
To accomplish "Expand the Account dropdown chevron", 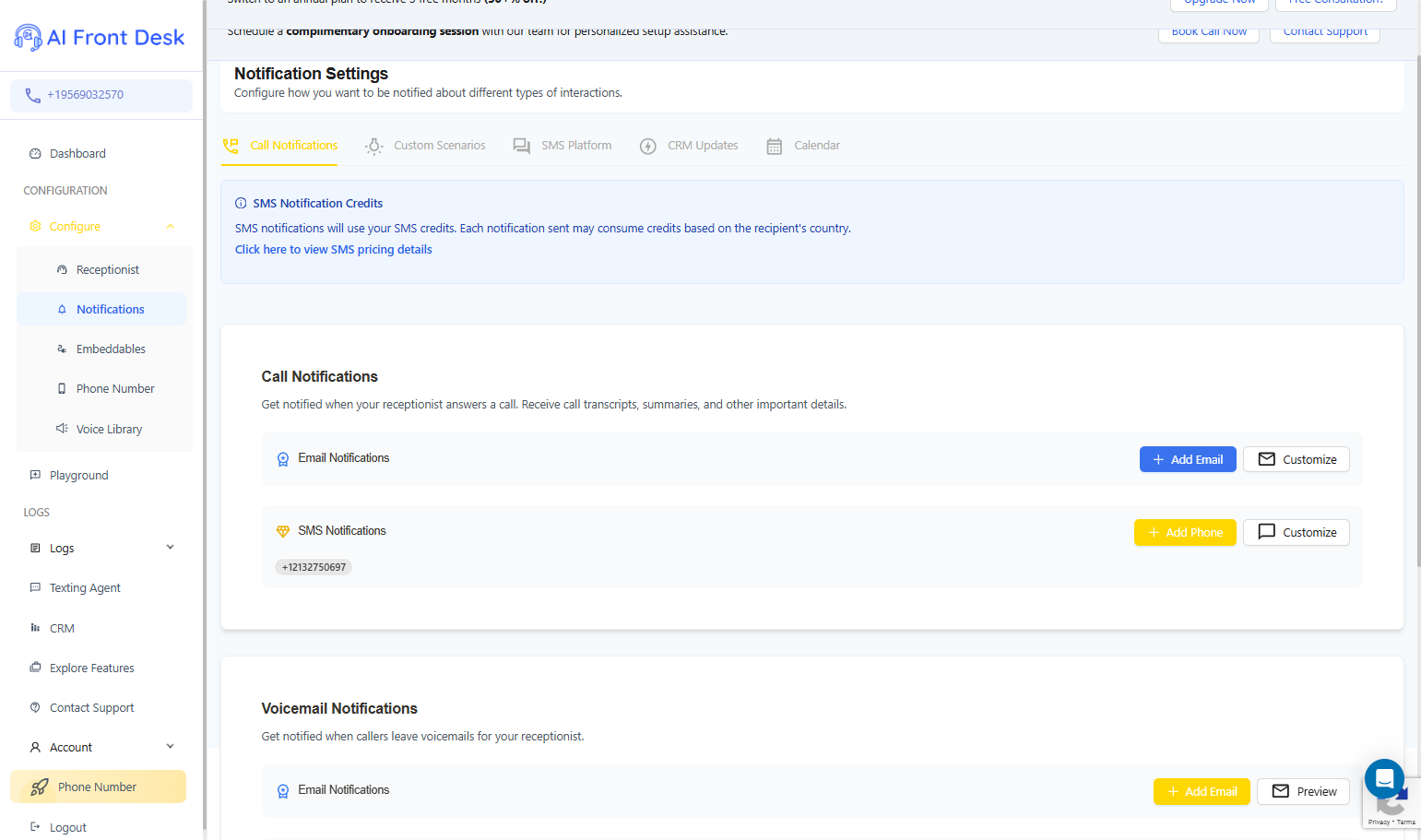I will 170,747.
